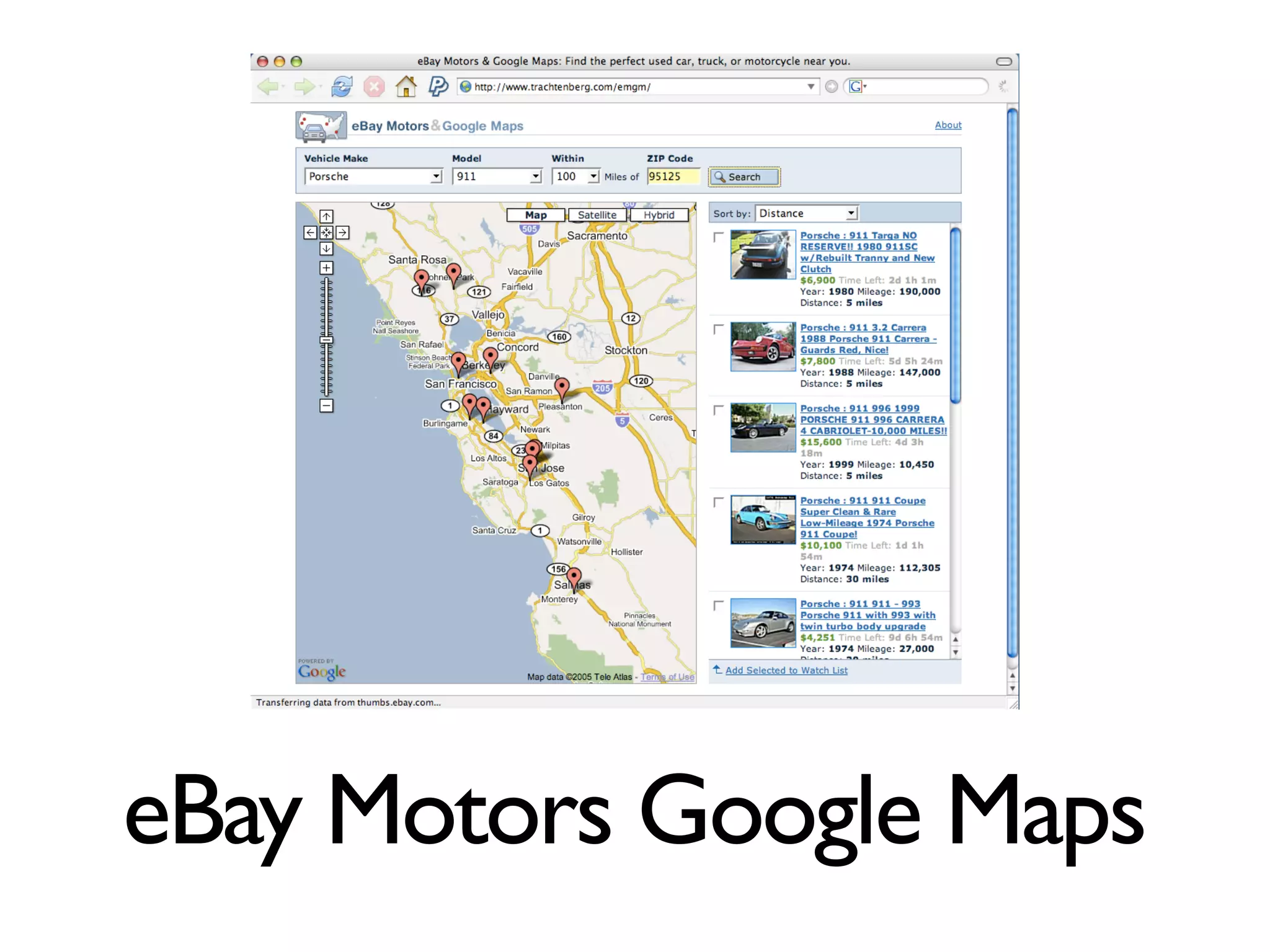Viewport: 1270px width, 952px height.
Task: Pan map left with arrow control
Action: coord(311,232)
